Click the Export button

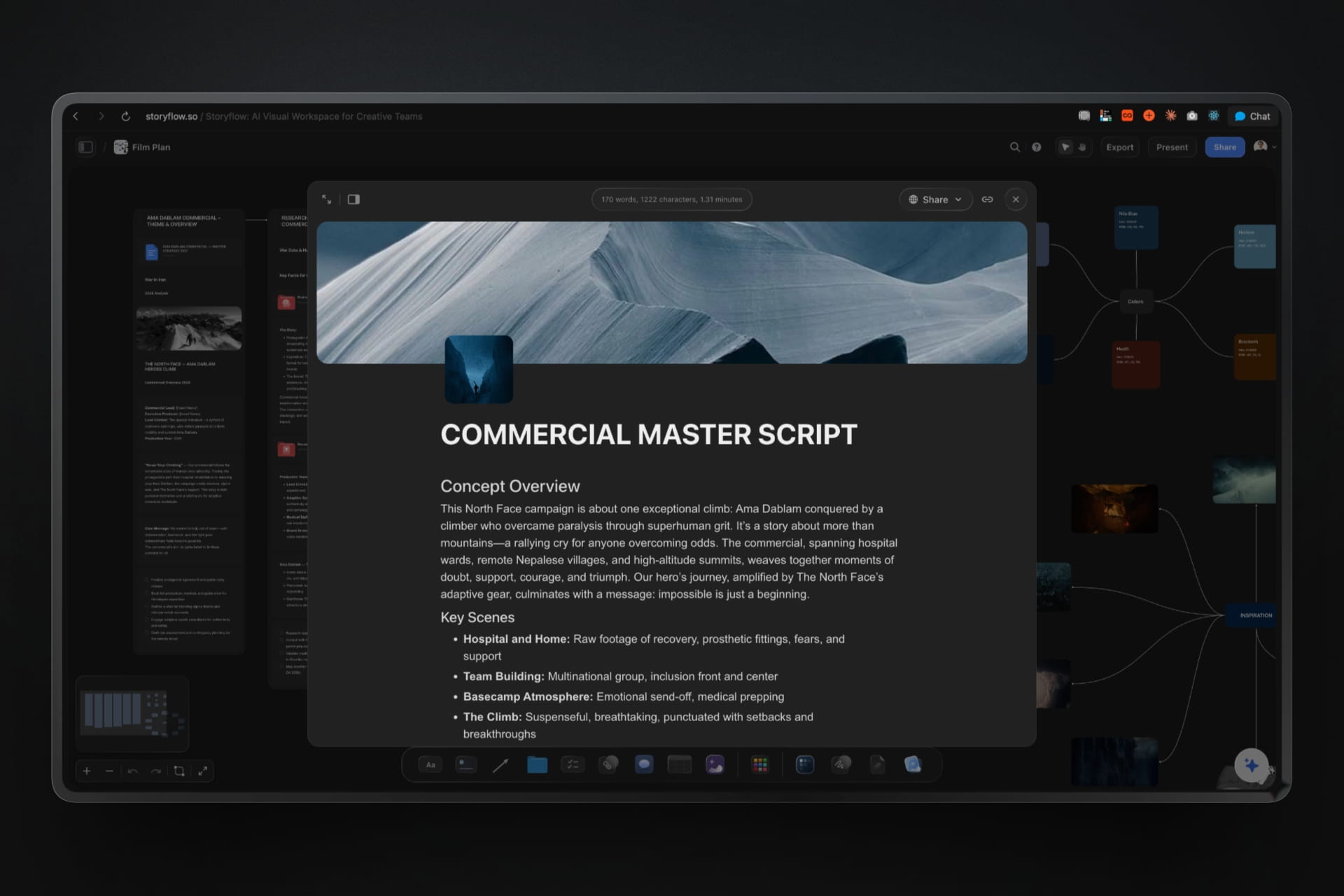(1120, 147)
